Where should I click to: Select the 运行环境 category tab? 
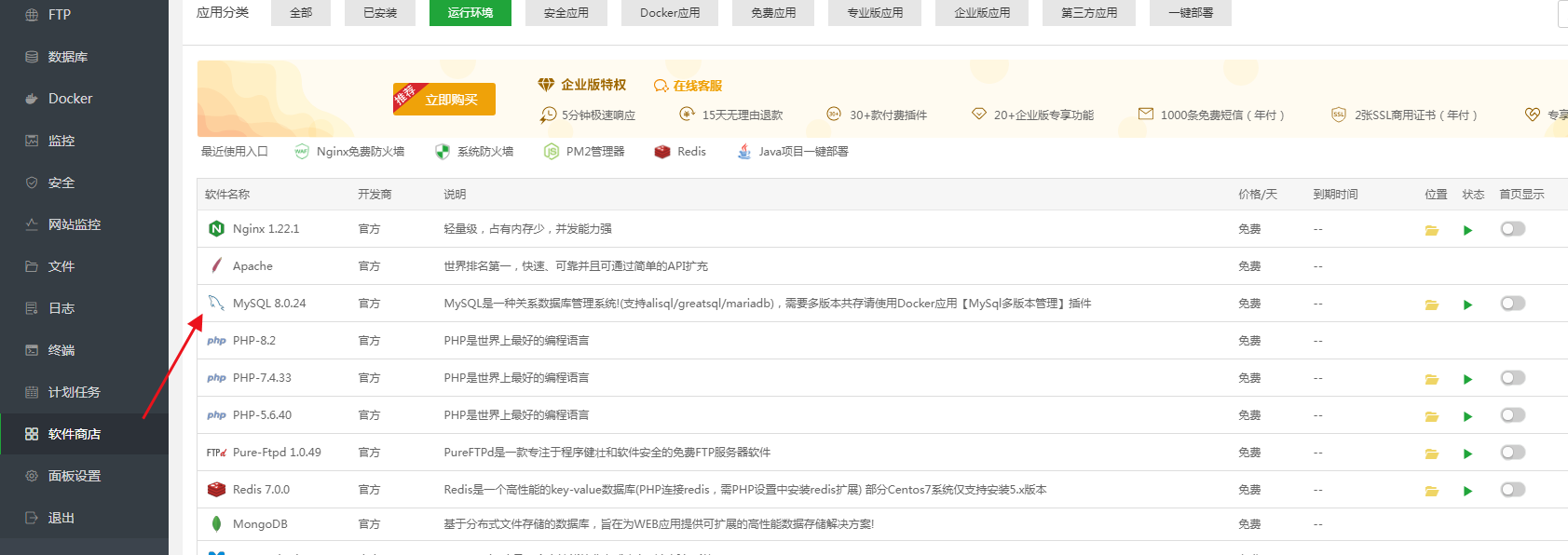[x=470, y=13]
